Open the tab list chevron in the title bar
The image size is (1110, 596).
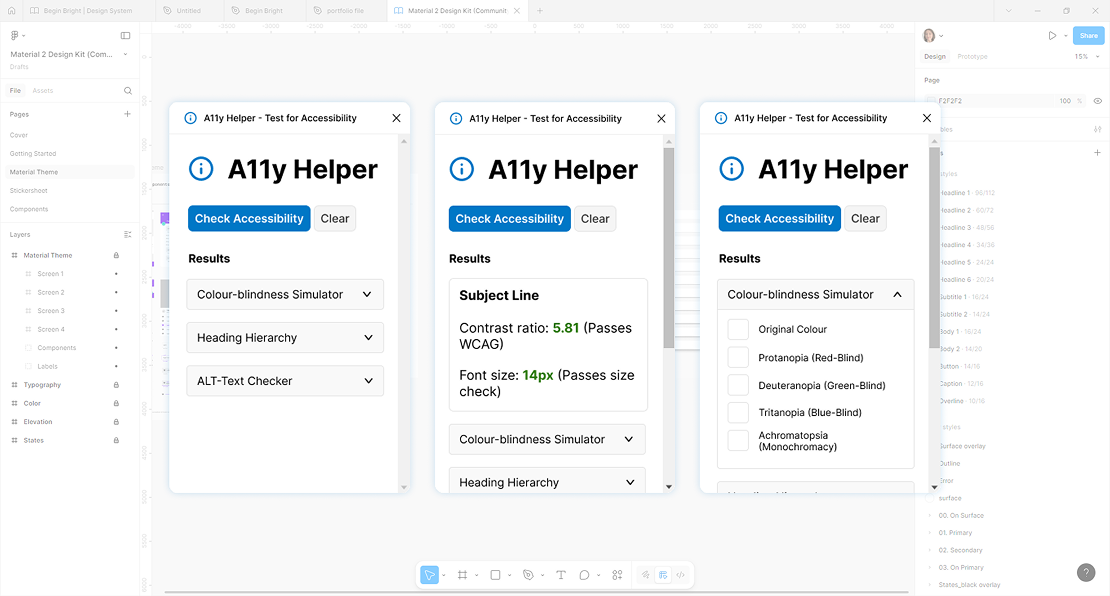1009,11
